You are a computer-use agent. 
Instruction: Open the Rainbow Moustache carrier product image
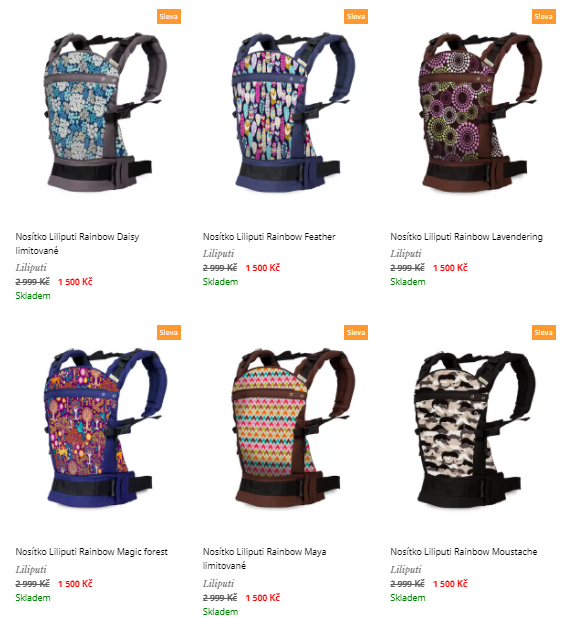pos(474,428)
